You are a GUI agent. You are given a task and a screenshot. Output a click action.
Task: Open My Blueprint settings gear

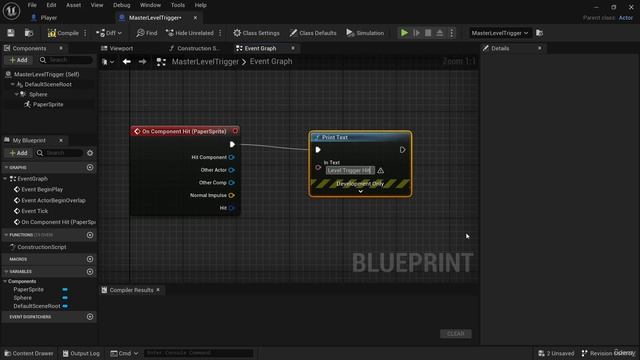tap(90, 153)
